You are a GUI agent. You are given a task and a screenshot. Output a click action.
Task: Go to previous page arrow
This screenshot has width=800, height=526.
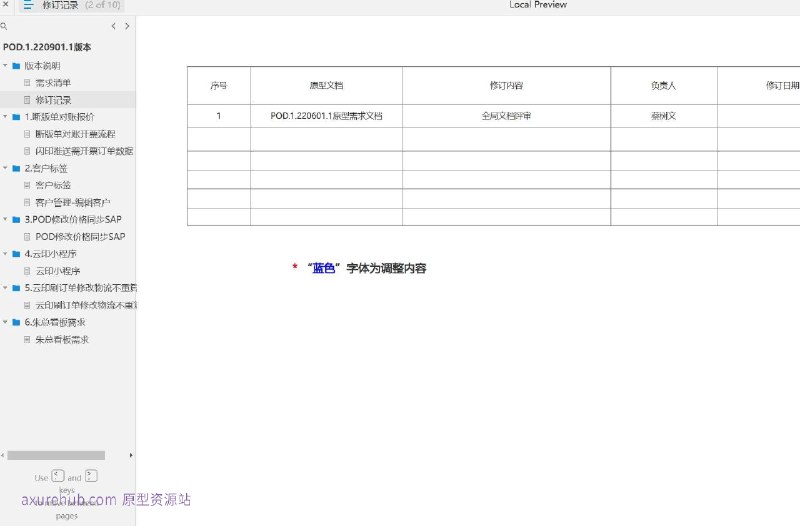[113, 26]
